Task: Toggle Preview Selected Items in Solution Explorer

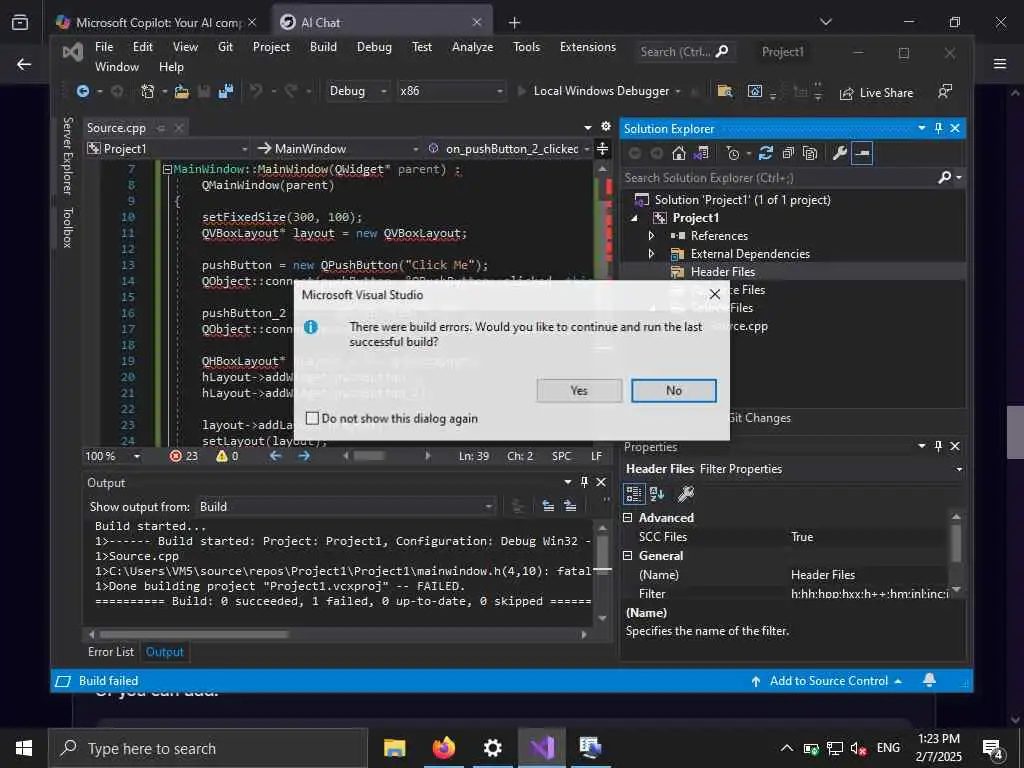Action: 862,153
